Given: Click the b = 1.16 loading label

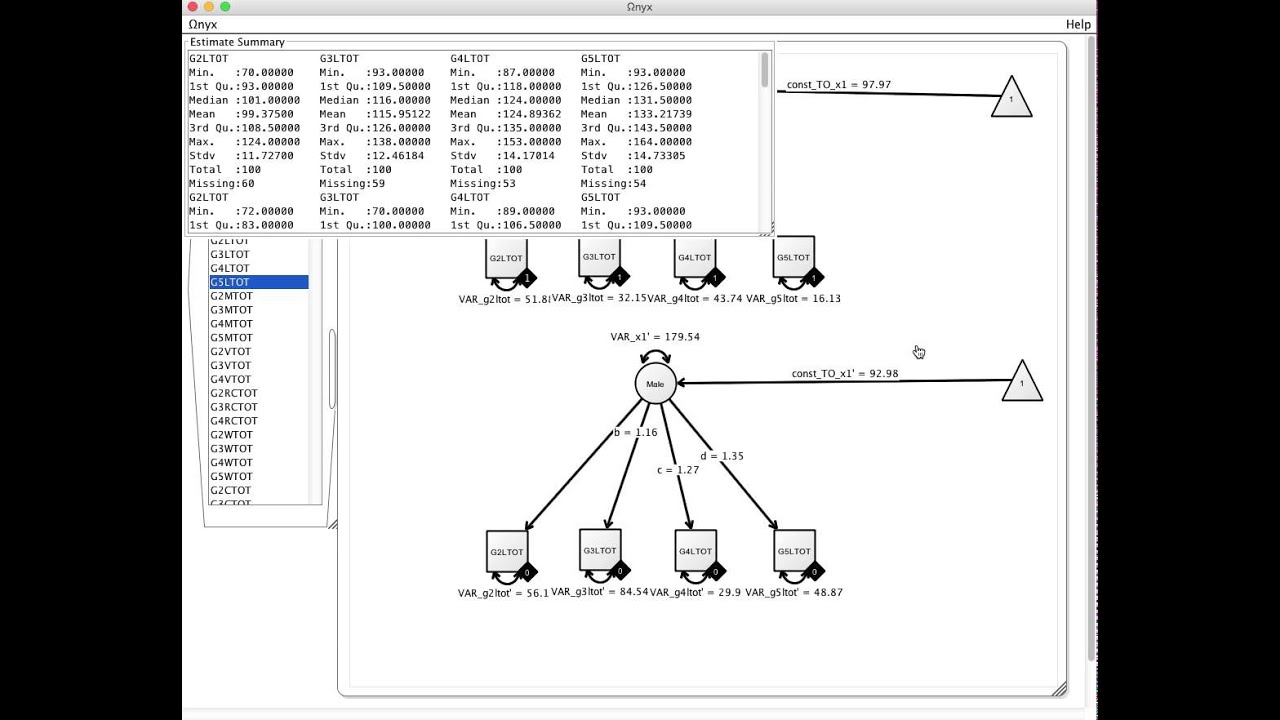Looking at the screenshot, I should (636, 433).
